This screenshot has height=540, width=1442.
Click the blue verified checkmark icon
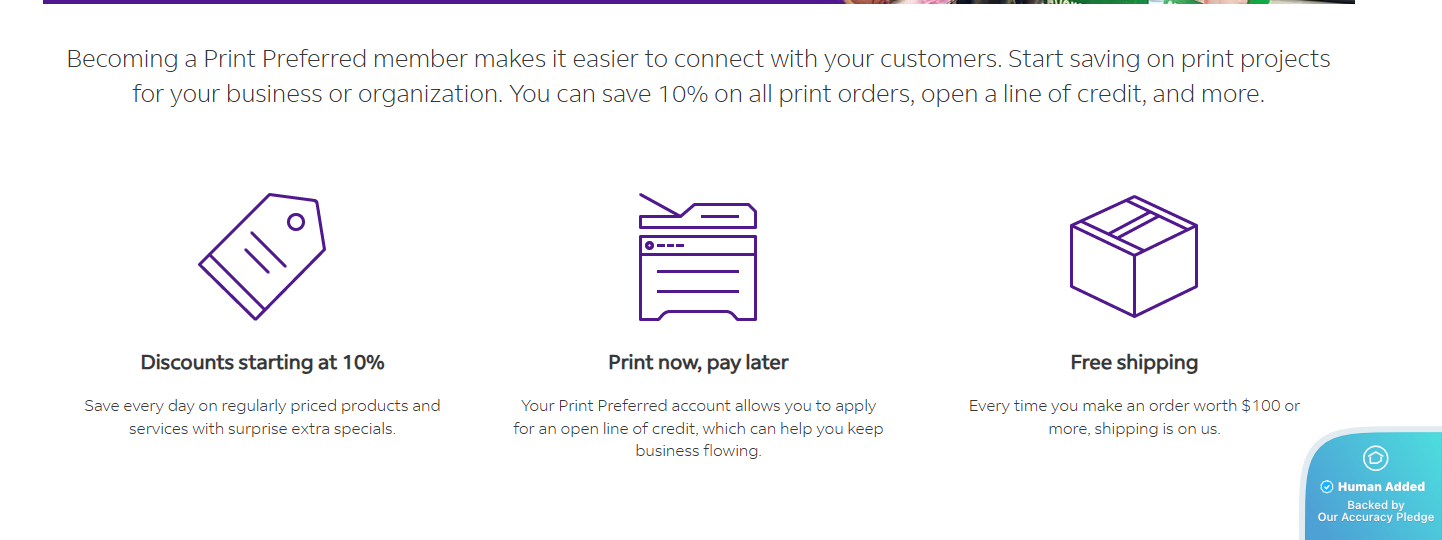(1327, 487)
